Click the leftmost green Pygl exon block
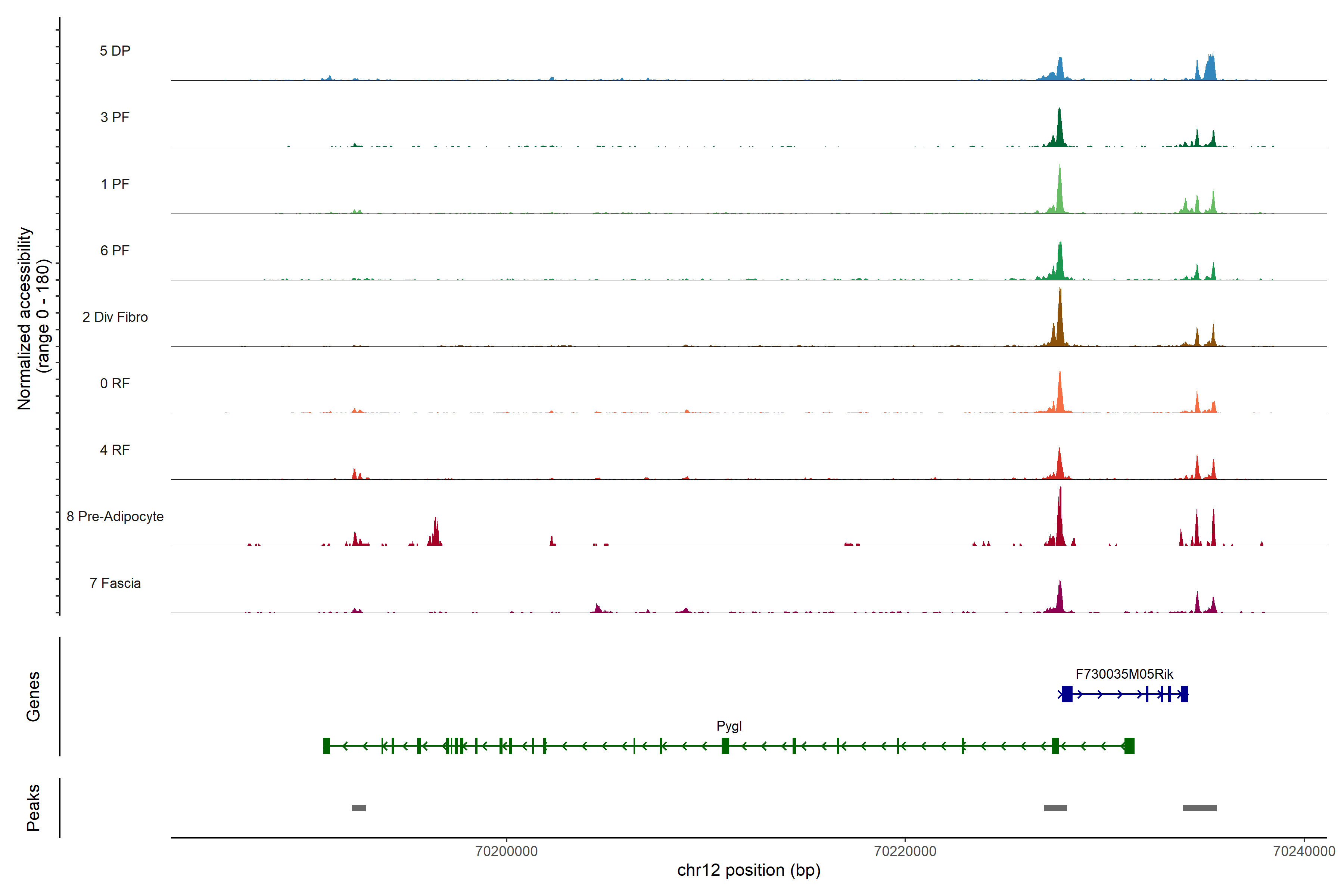Image resolution: width=1344 pixels, height=896 pixels. tap(326, 746)
